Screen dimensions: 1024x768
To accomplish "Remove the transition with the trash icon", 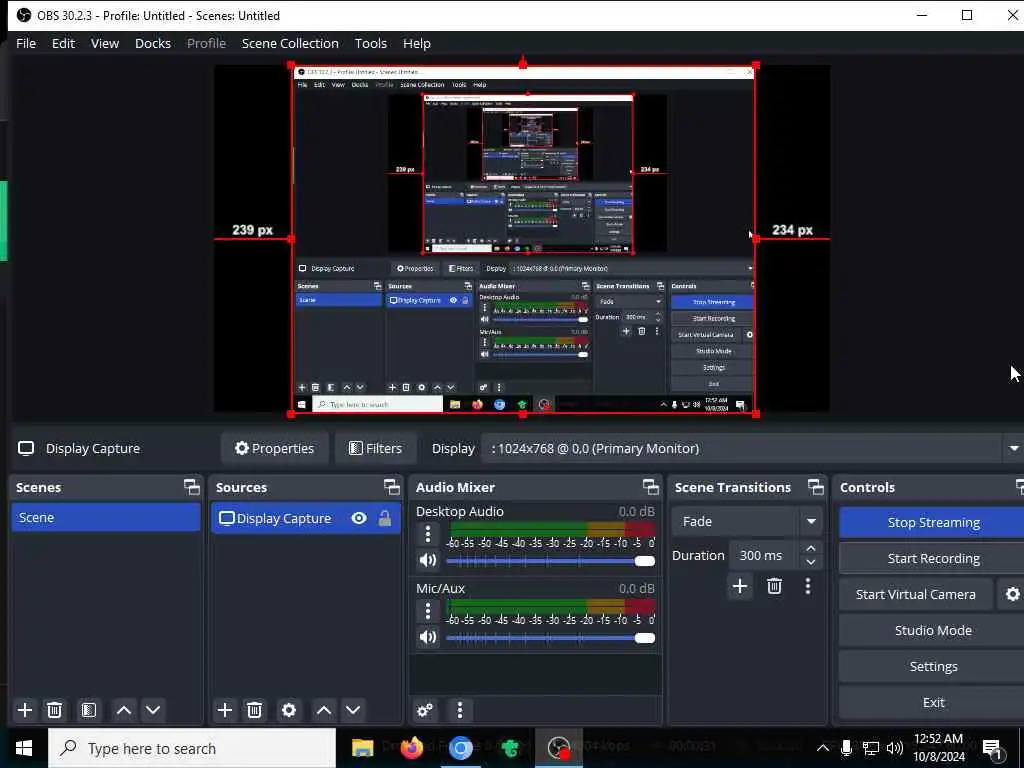I will 775,586.
